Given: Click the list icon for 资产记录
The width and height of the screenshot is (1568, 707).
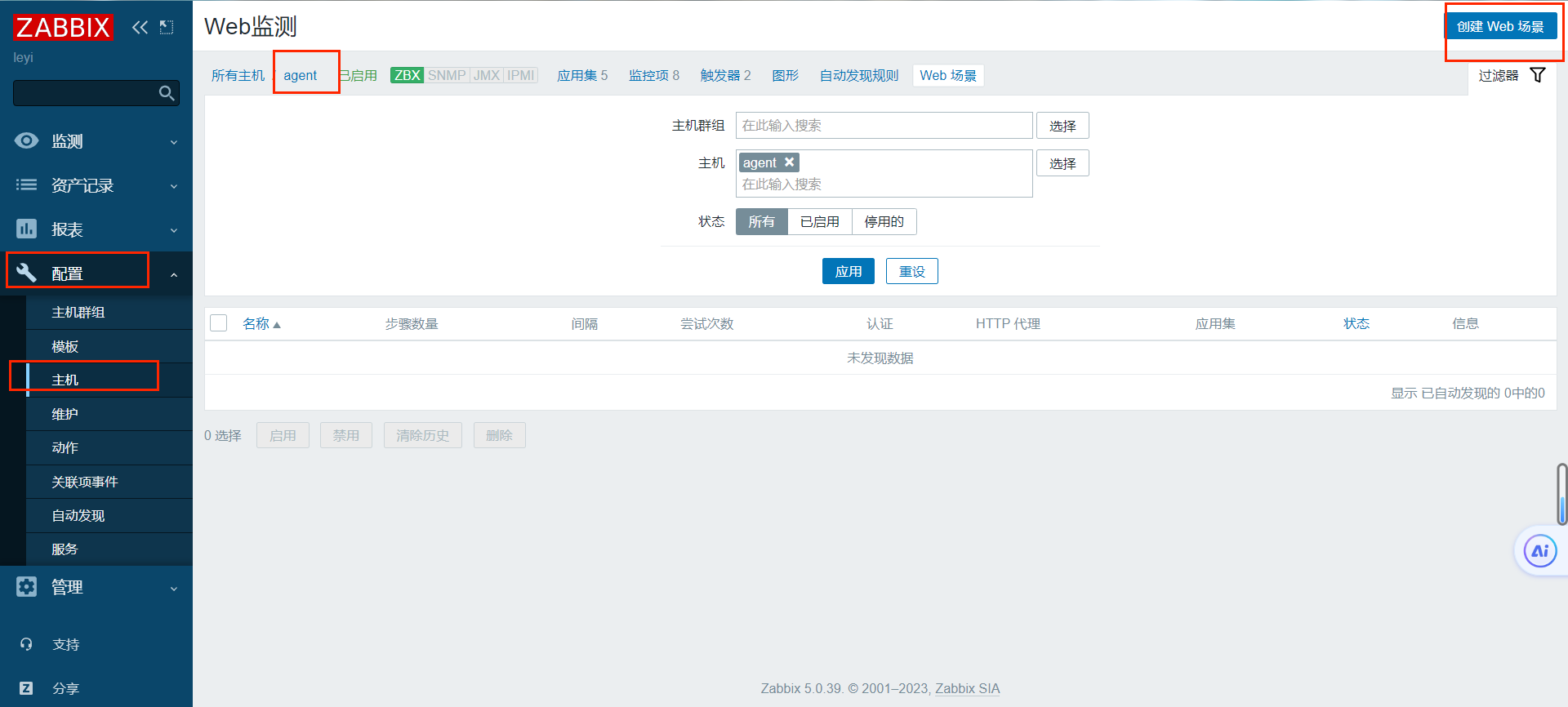Looking at the screenshot, I should click(x=26, y=185).
